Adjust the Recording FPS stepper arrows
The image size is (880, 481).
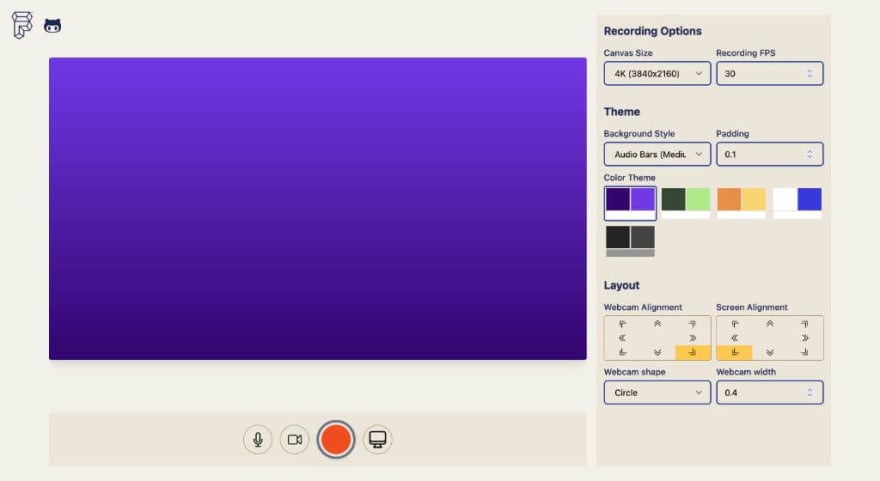tap(809, 74)
